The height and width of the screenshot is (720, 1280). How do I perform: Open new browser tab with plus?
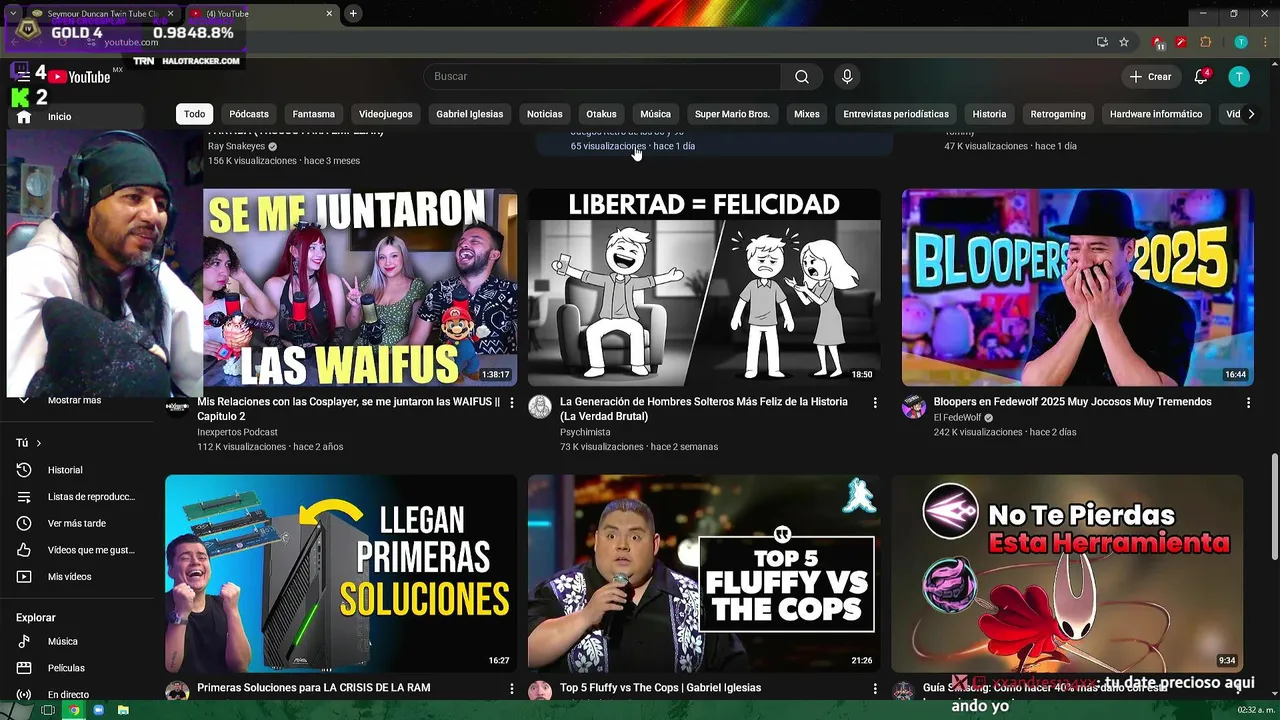click(353, 14)
